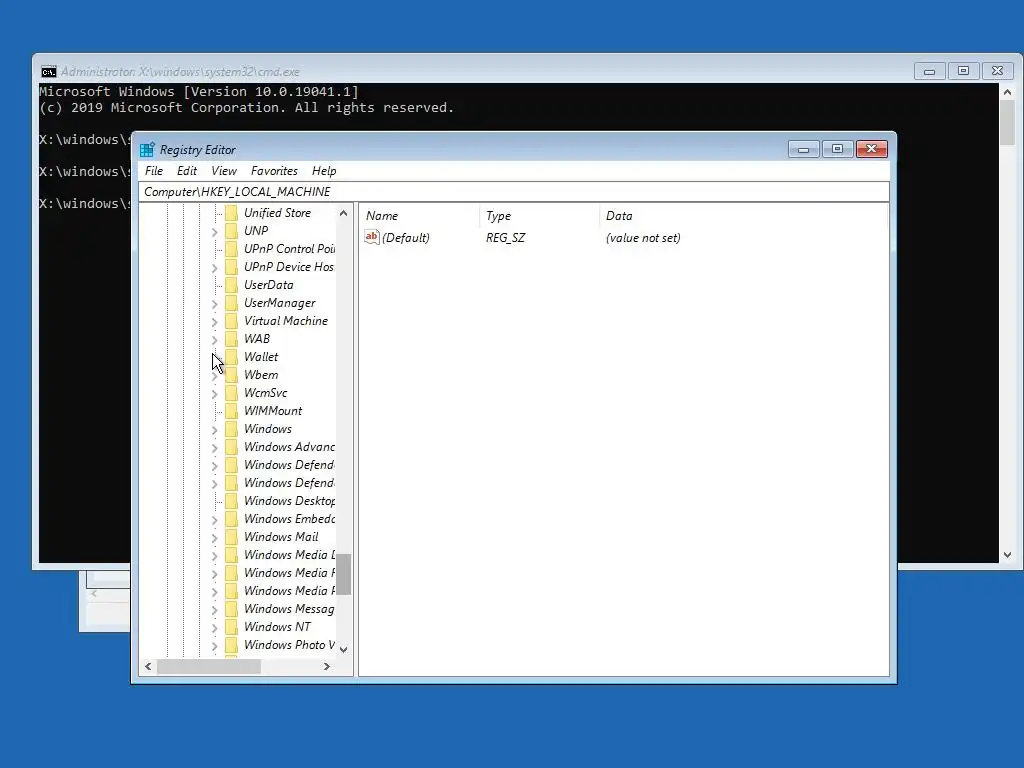The height and width of the screenshot is (768, 1024).
Task: Click the tree pane scroll down arrow
Action: [x=344, y=649]
